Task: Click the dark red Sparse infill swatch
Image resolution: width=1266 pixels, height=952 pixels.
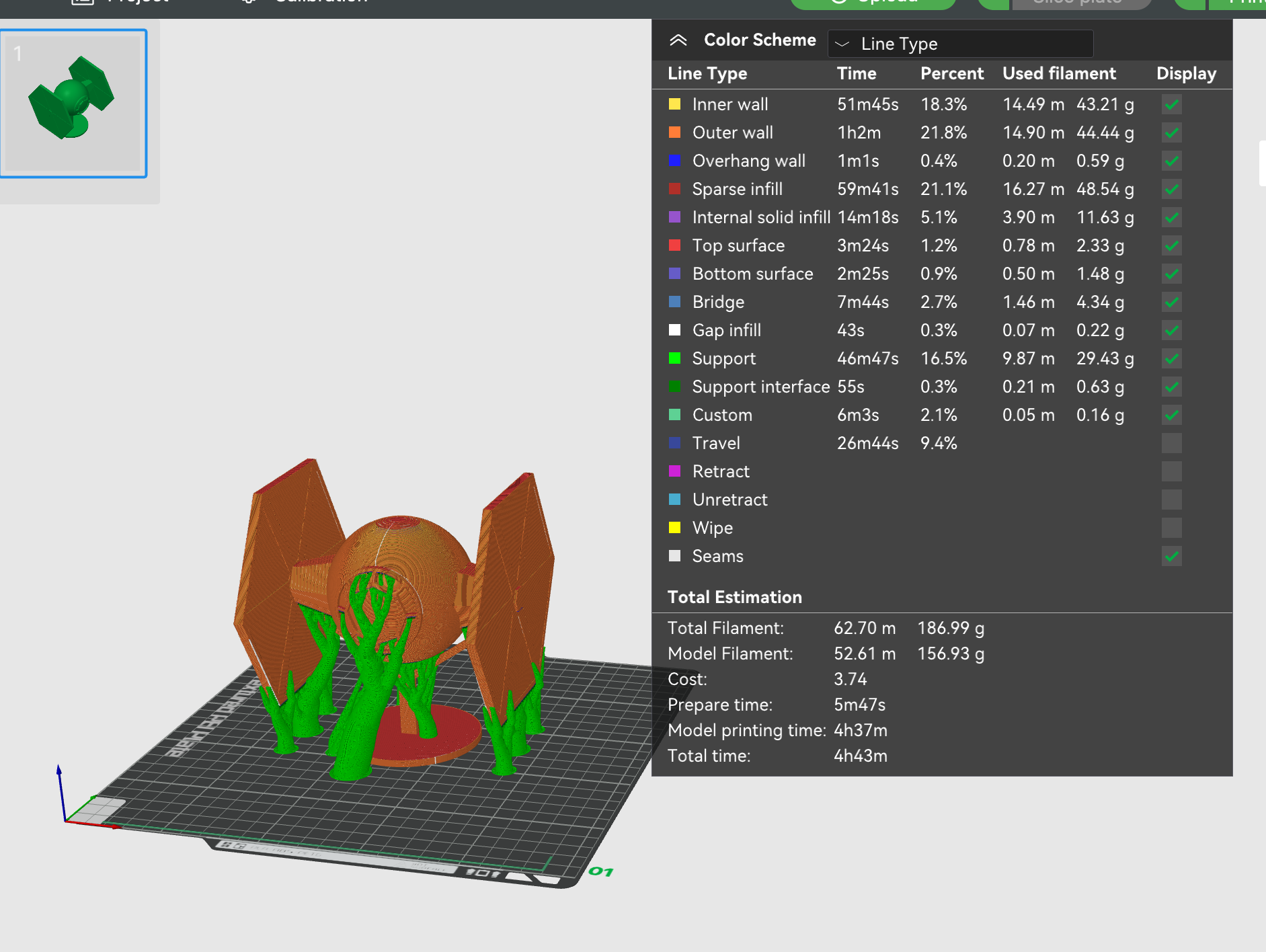Action: [x=674, y=189]
